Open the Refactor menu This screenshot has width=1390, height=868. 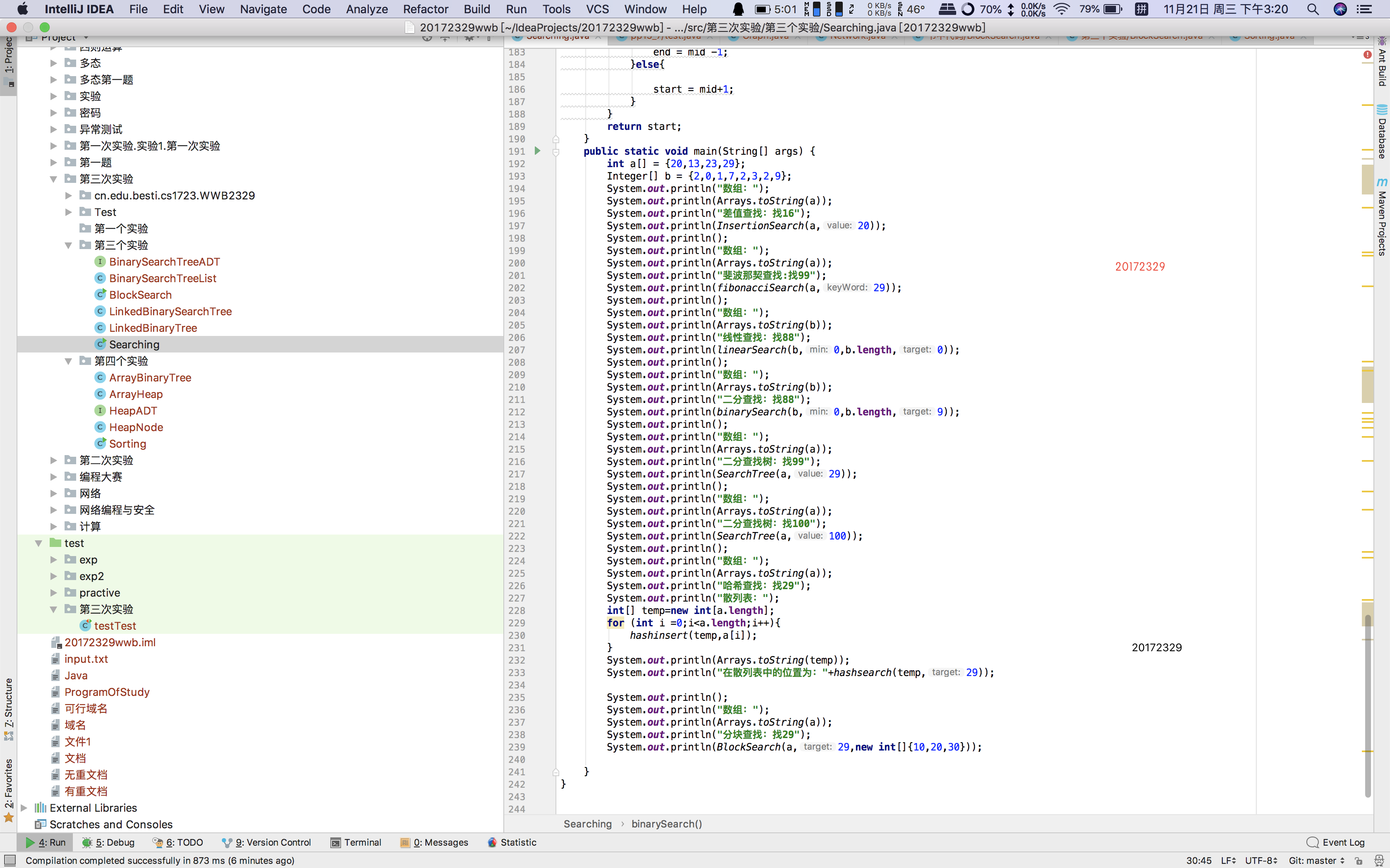425,9
